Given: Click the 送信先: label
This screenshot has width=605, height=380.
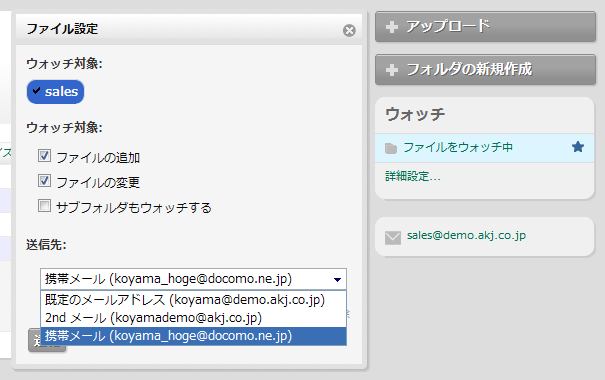Looking at the screenshot, I should (x=46, y=245).
